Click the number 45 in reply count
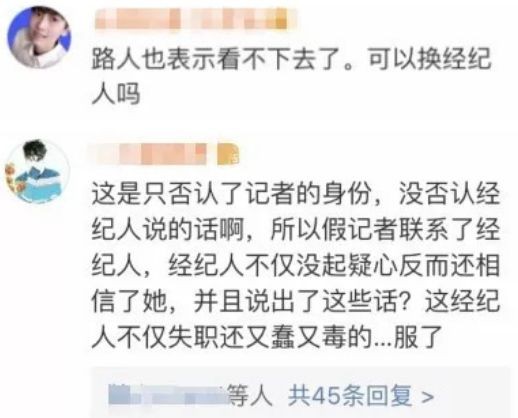The height and width of the screenshot is (418, 518). pos(327,396)
